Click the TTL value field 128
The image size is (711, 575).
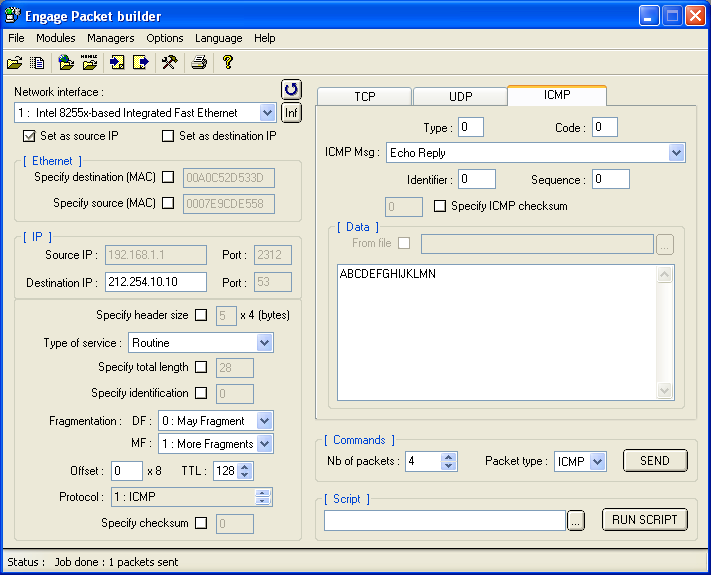pyautogui.click(x=225, y=471)
